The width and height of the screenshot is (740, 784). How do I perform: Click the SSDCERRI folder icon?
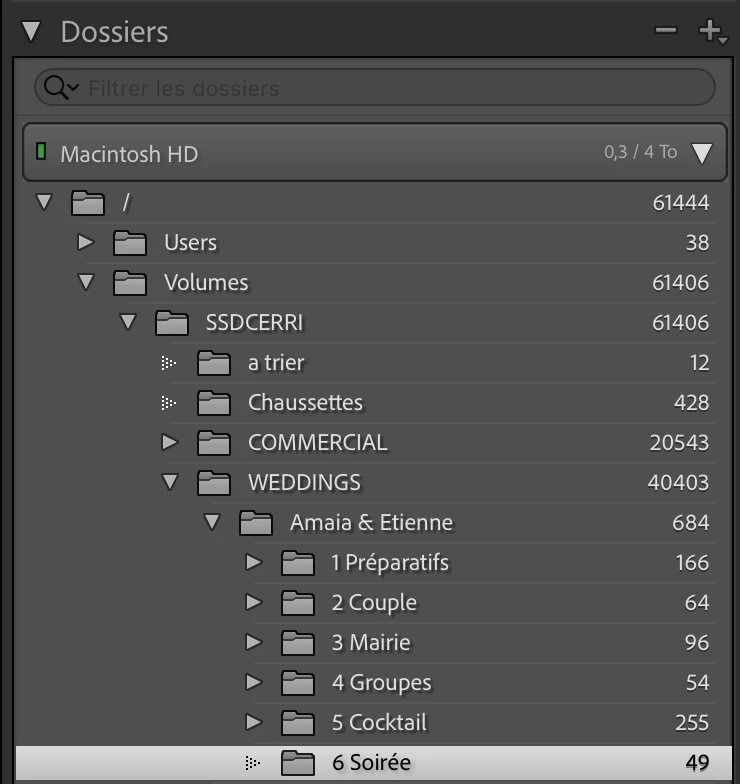(x=172, y=322)
